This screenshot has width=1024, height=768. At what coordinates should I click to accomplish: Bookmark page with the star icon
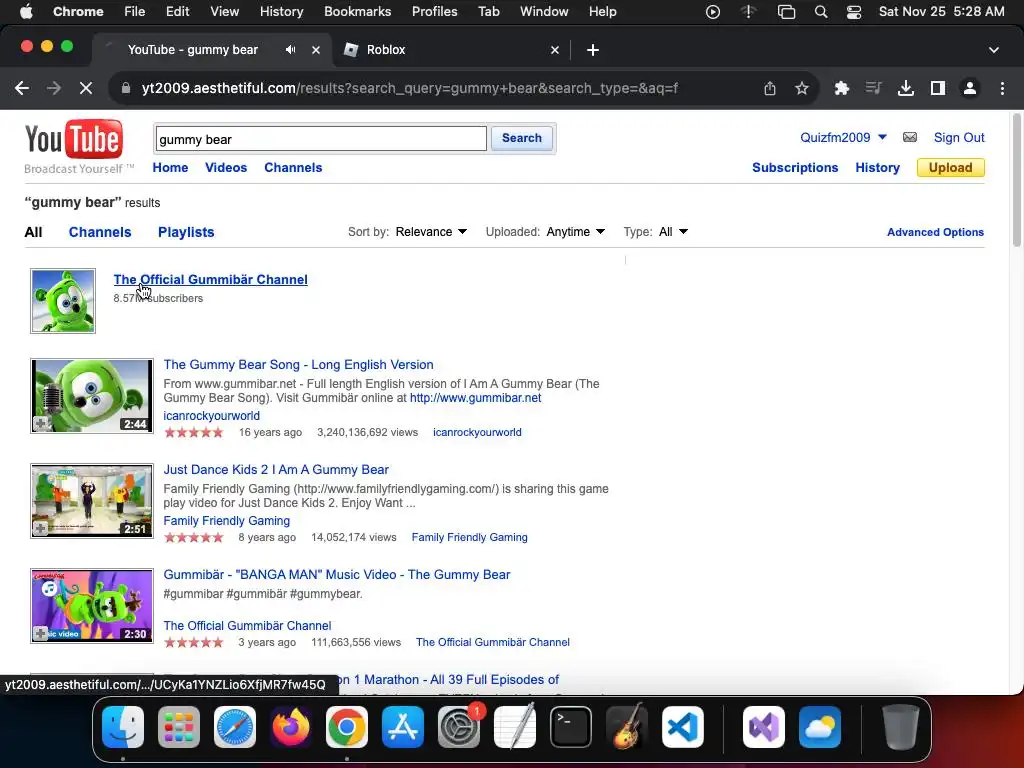802,88
